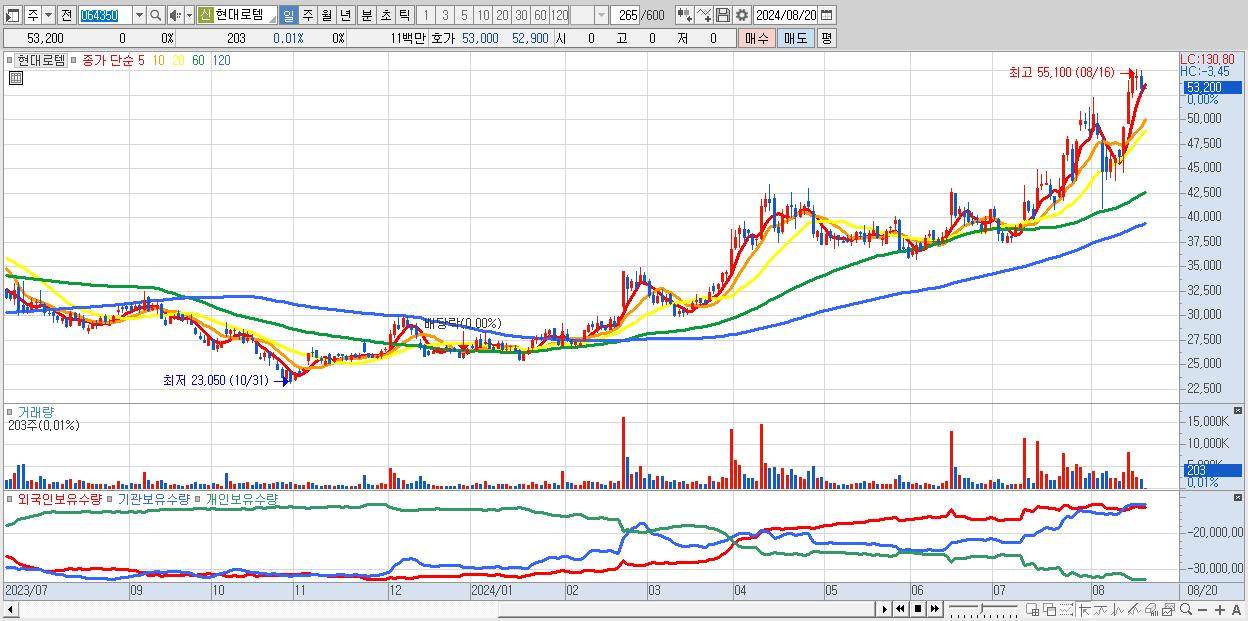Click the dotted-line chart icon in bottom toolbar
The height and width of the screenshot is (621, 1248).
(x=1066, y=610)
